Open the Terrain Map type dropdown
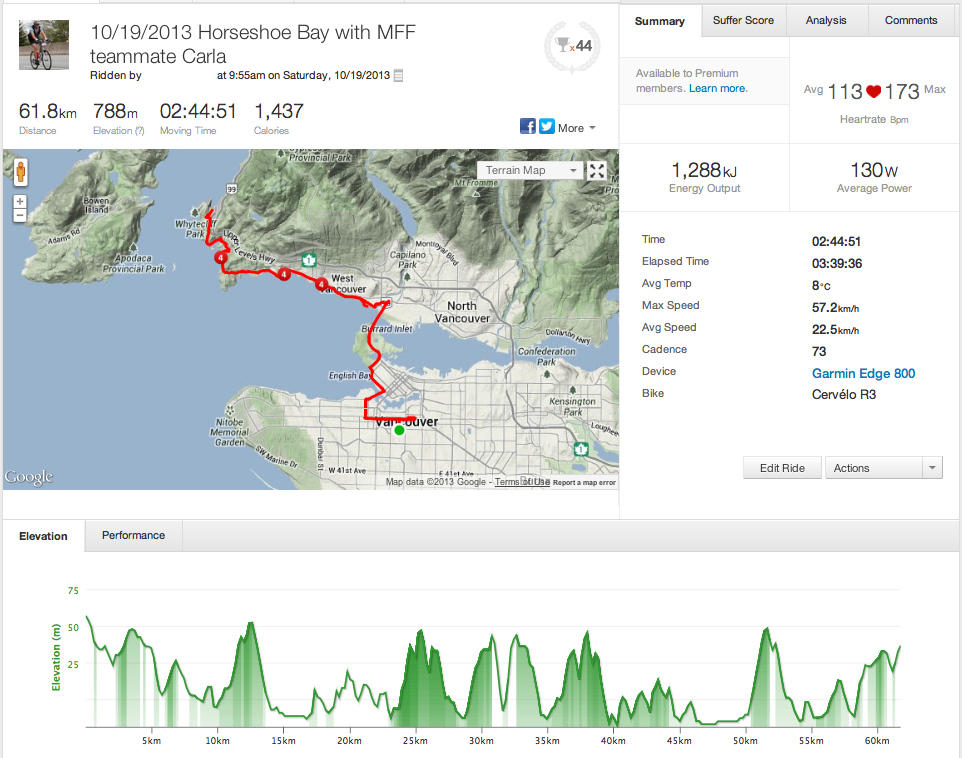This screenshot has height=758, width=962. click(x=530, y=170)
